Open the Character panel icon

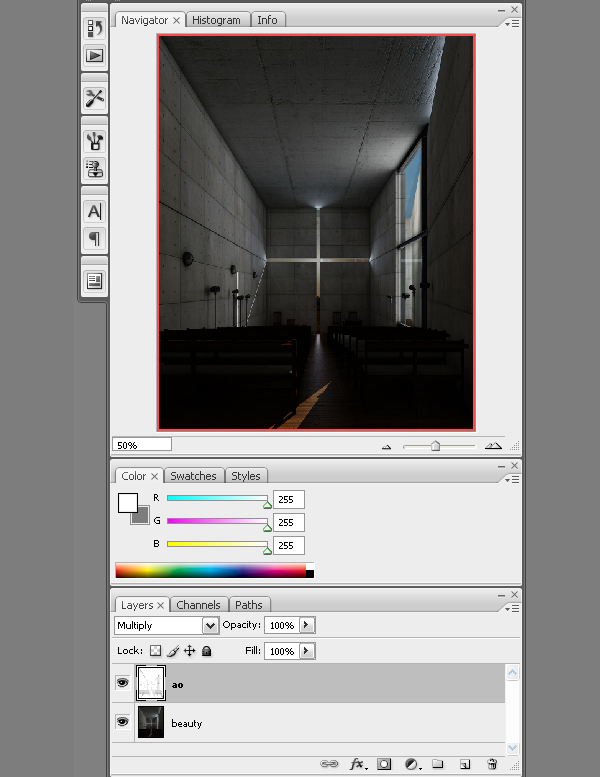[94, 211]
